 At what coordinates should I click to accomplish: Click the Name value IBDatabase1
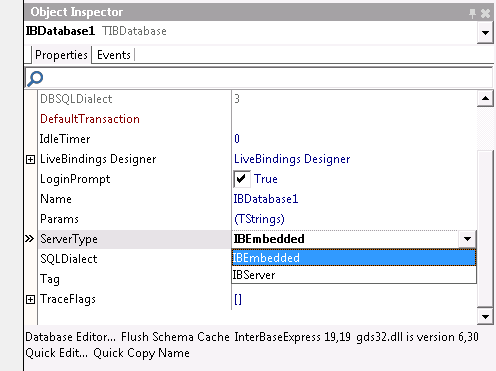[x=266, y=199]
